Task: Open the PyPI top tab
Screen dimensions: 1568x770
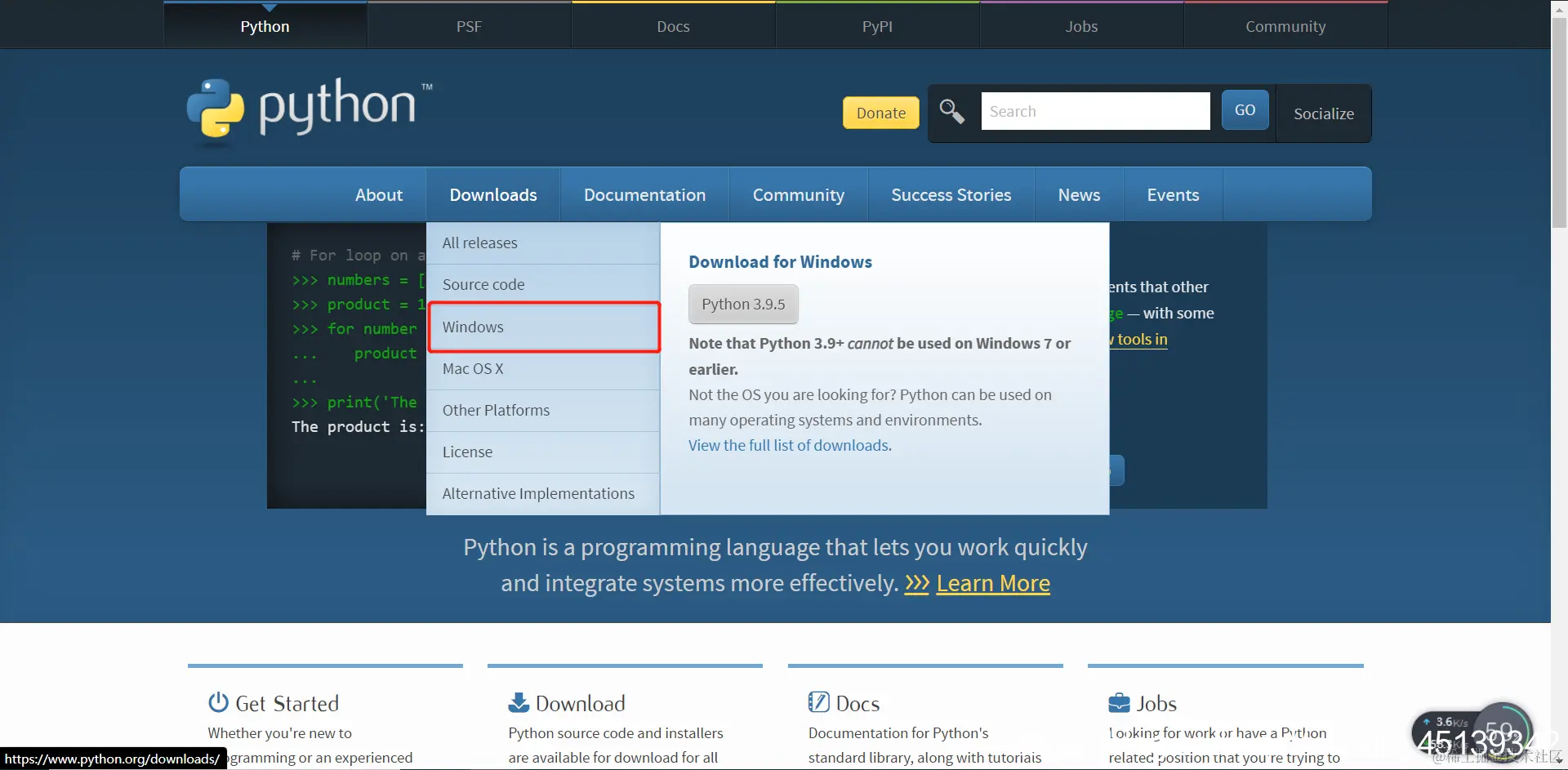Action: click(877, 26)
